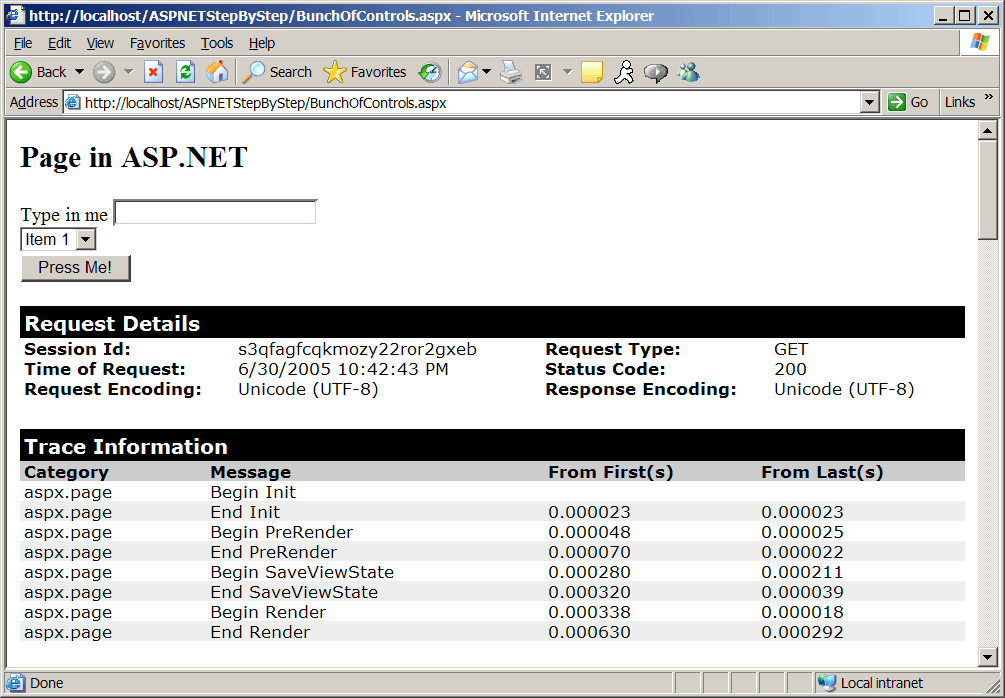Click the Messenger buddies icon

[x=688, y=72]
